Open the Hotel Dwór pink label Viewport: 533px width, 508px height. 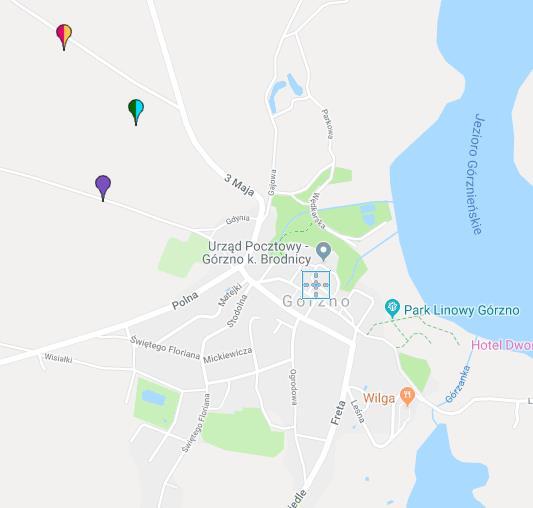(x=502, y=345)
